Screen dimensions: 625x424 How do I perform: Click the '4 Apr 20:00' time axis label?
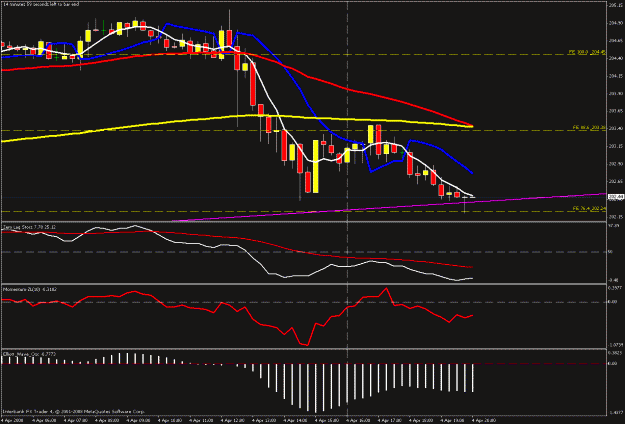[484, 420]
